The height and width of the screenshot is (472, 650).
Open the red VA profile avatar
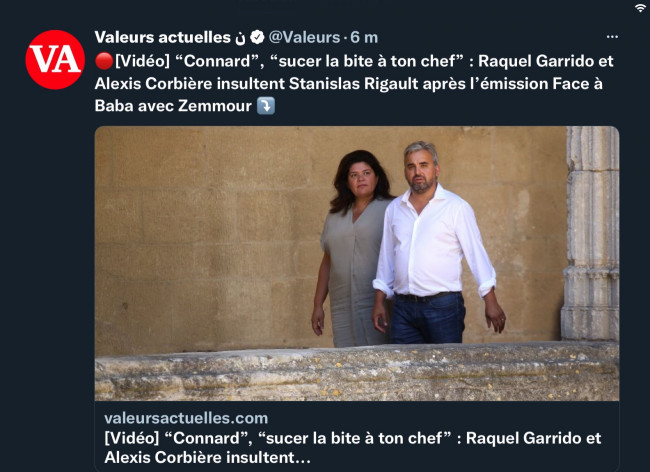pyautogui.click(x=55, y=60)
